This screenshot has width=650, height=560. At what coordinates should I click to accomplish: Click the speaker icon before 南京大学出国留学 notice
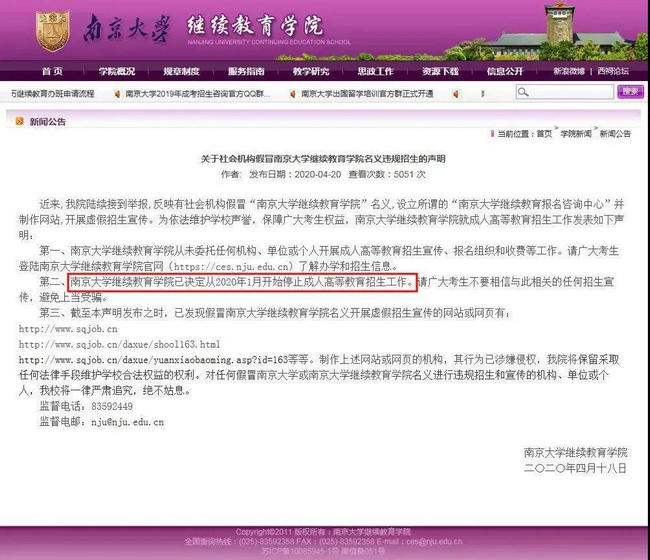point(292,93)
